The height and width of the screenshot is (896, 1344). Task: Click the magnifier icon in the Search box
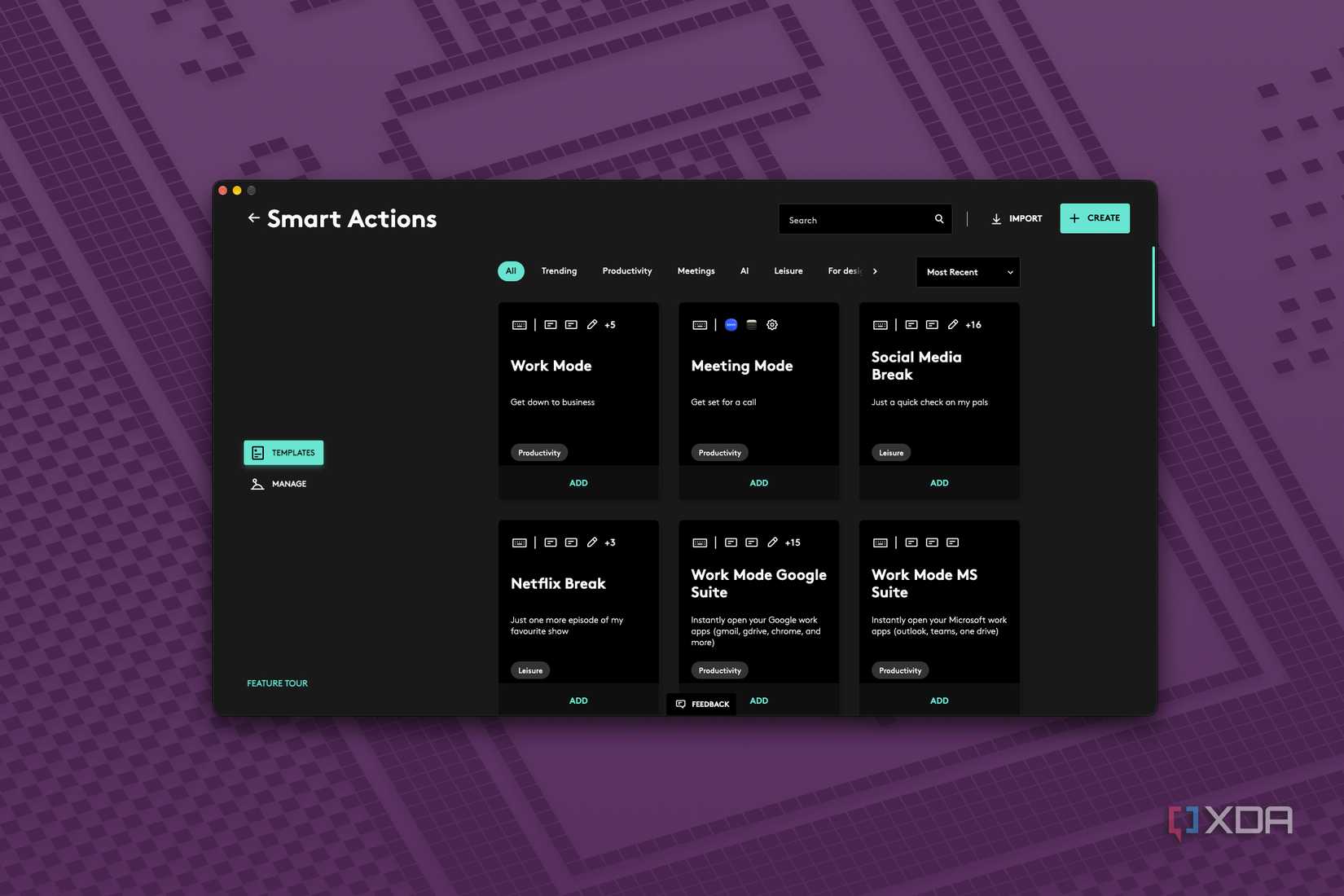939,219
